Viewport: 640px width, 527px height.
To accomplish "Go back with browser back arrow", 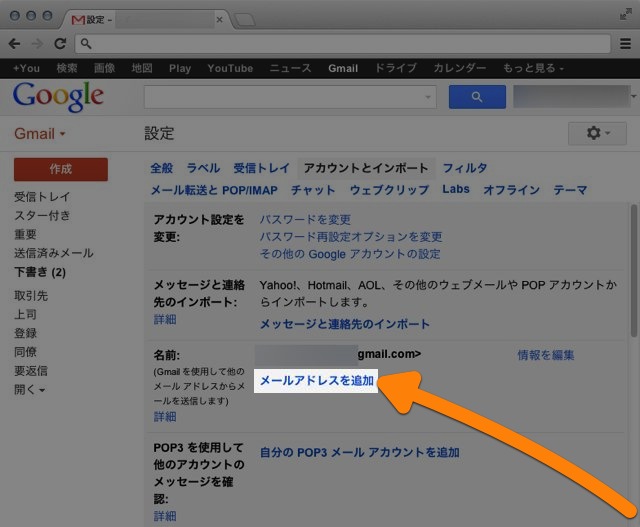I will pos(15,43).
